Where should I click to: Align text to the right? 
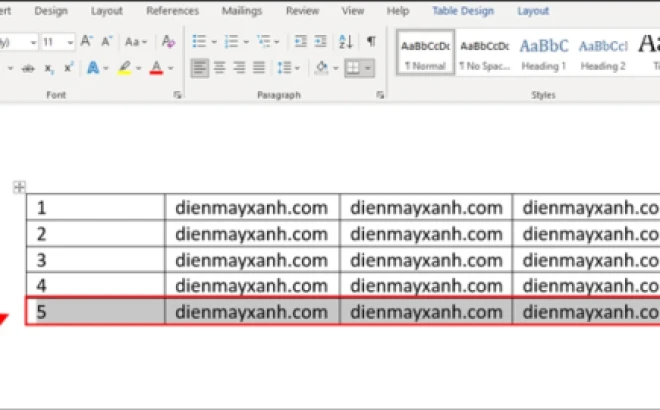[239, 68]
